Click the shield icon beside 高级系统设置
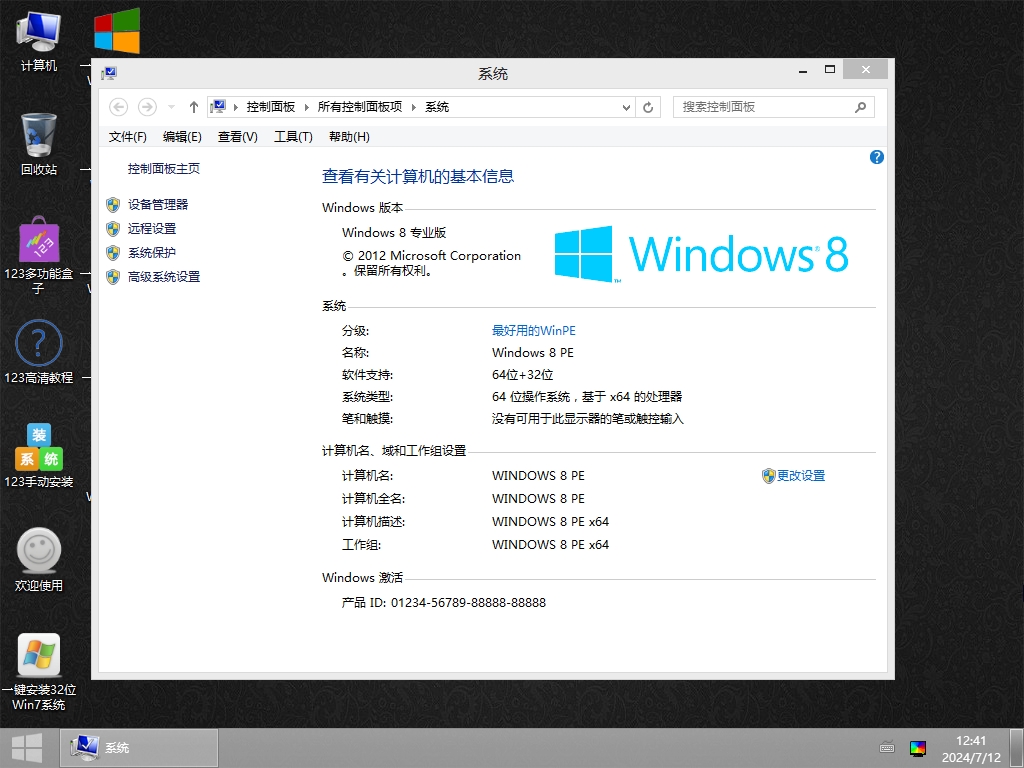 point(113,277)
